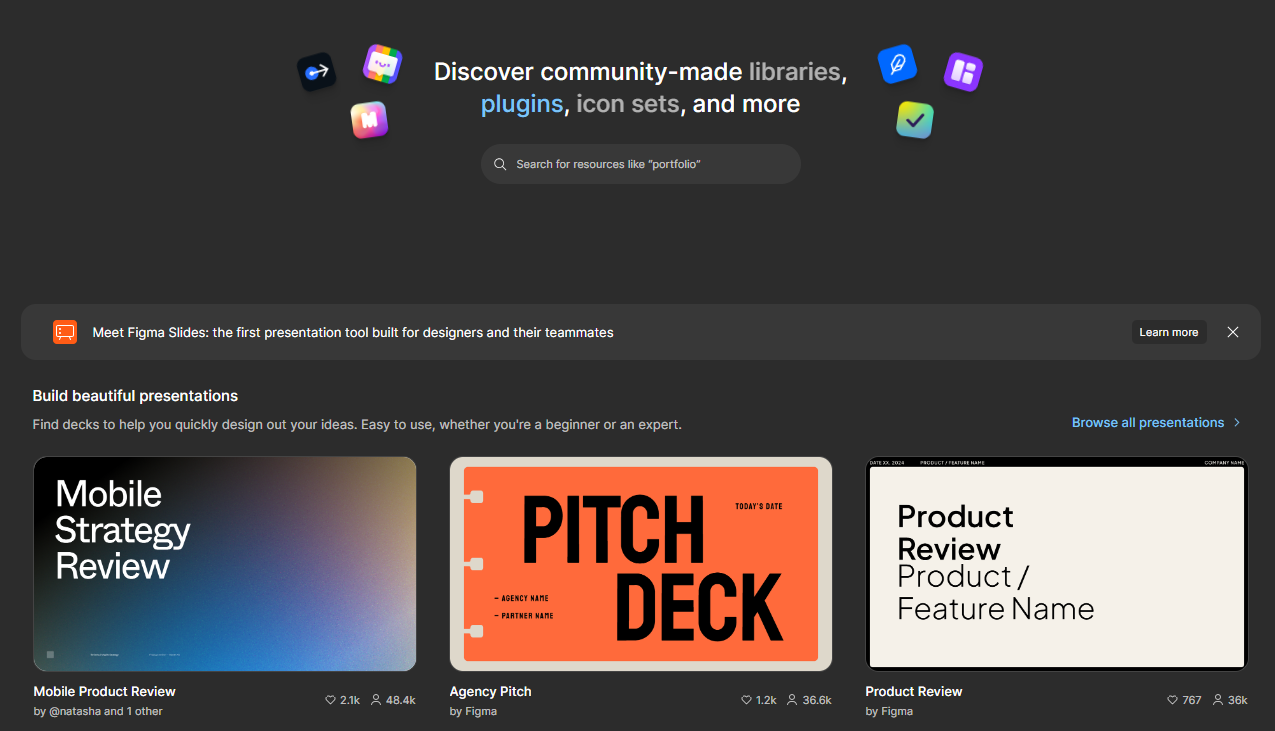Click the rainbow-bordered smiley plugin icon
Screen dimensions: 1275x731
coord(382,64)
